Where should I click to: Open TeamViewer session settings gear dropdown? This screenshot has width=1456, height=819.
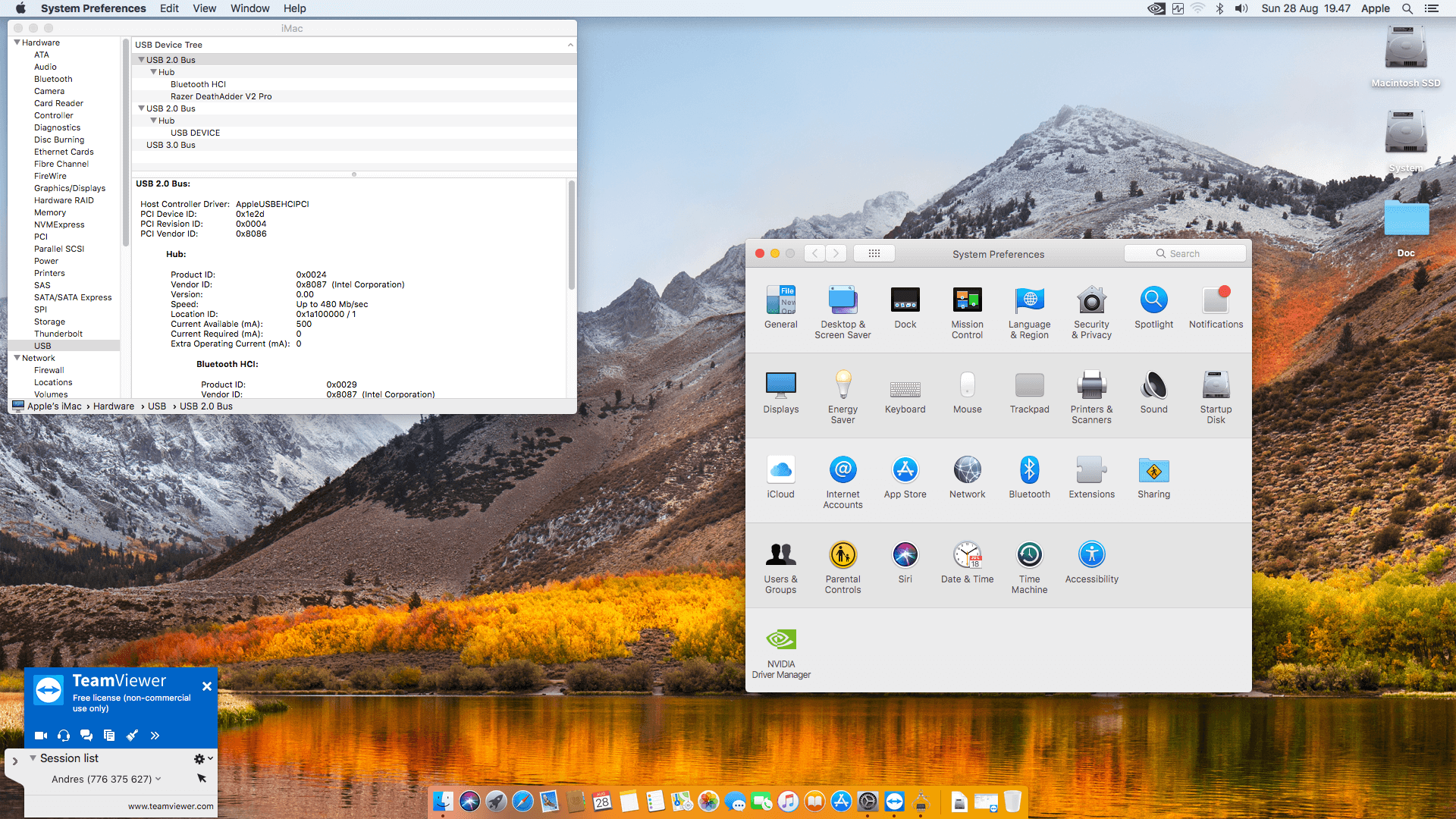click(202, 759)
